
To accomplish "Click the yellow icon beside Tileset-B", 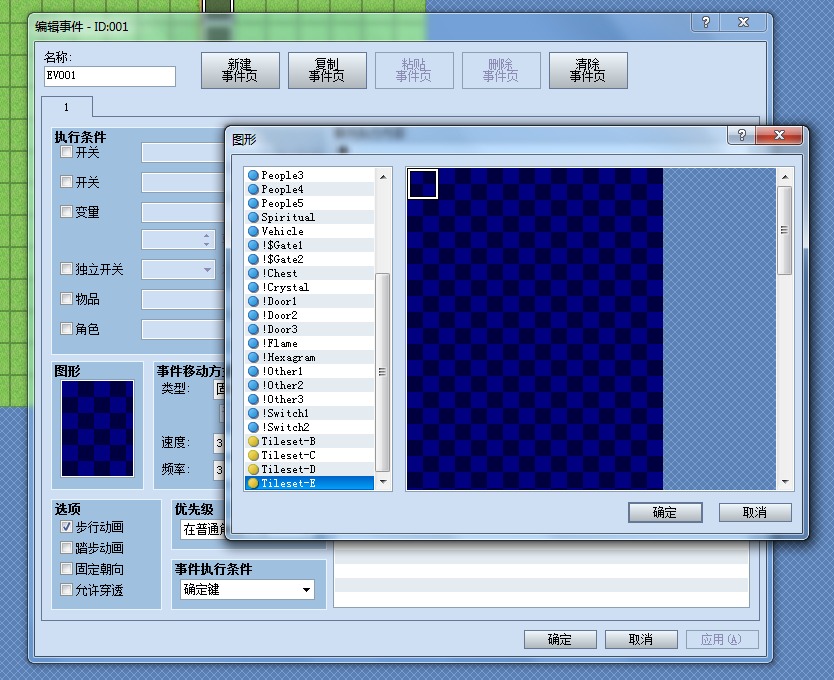I will click(x=253, y=442).
